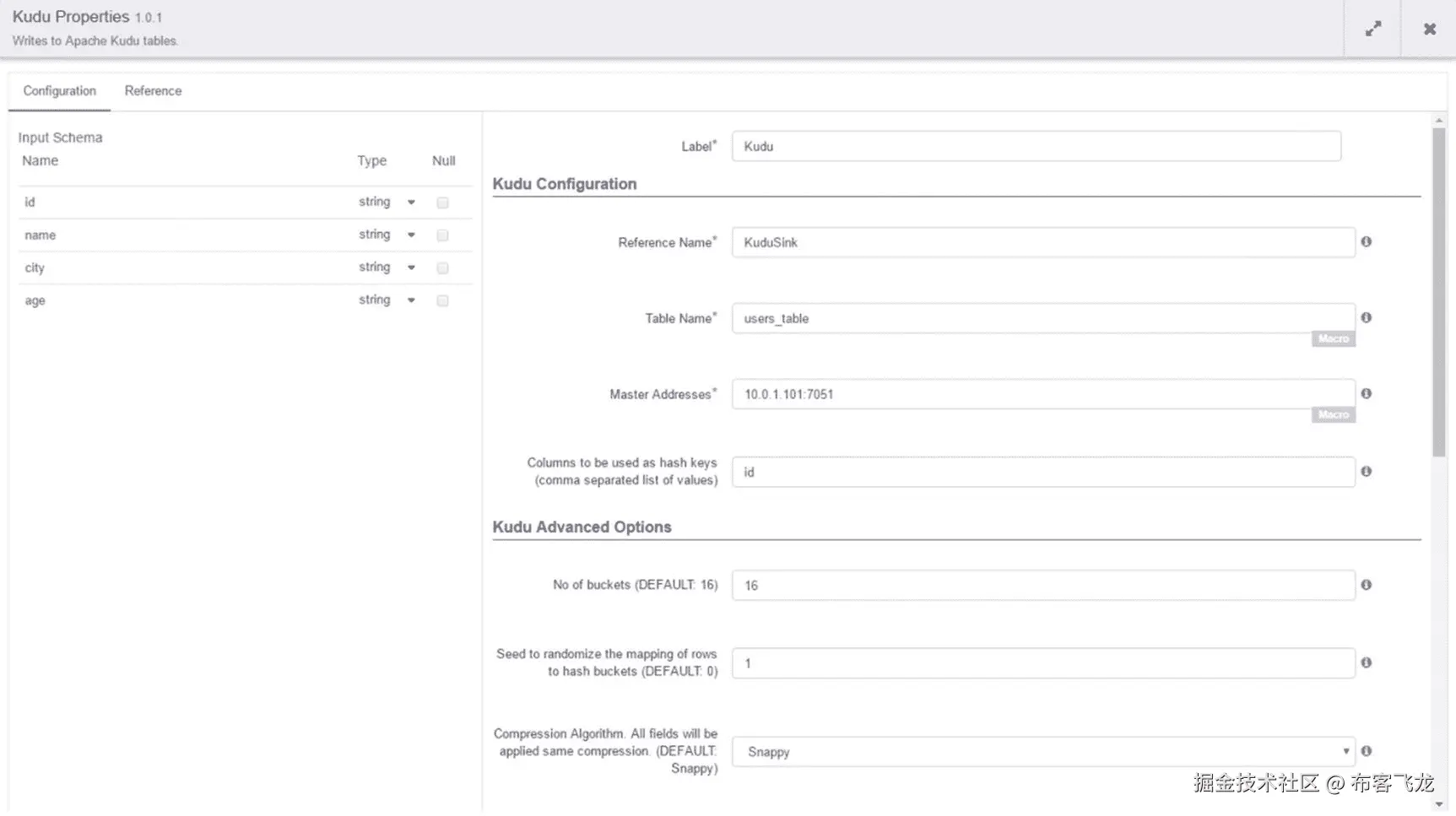The width and height of the screenshot is (1456, 816).
Task: Show info for Seed field
Action: tap(1366, 663)
